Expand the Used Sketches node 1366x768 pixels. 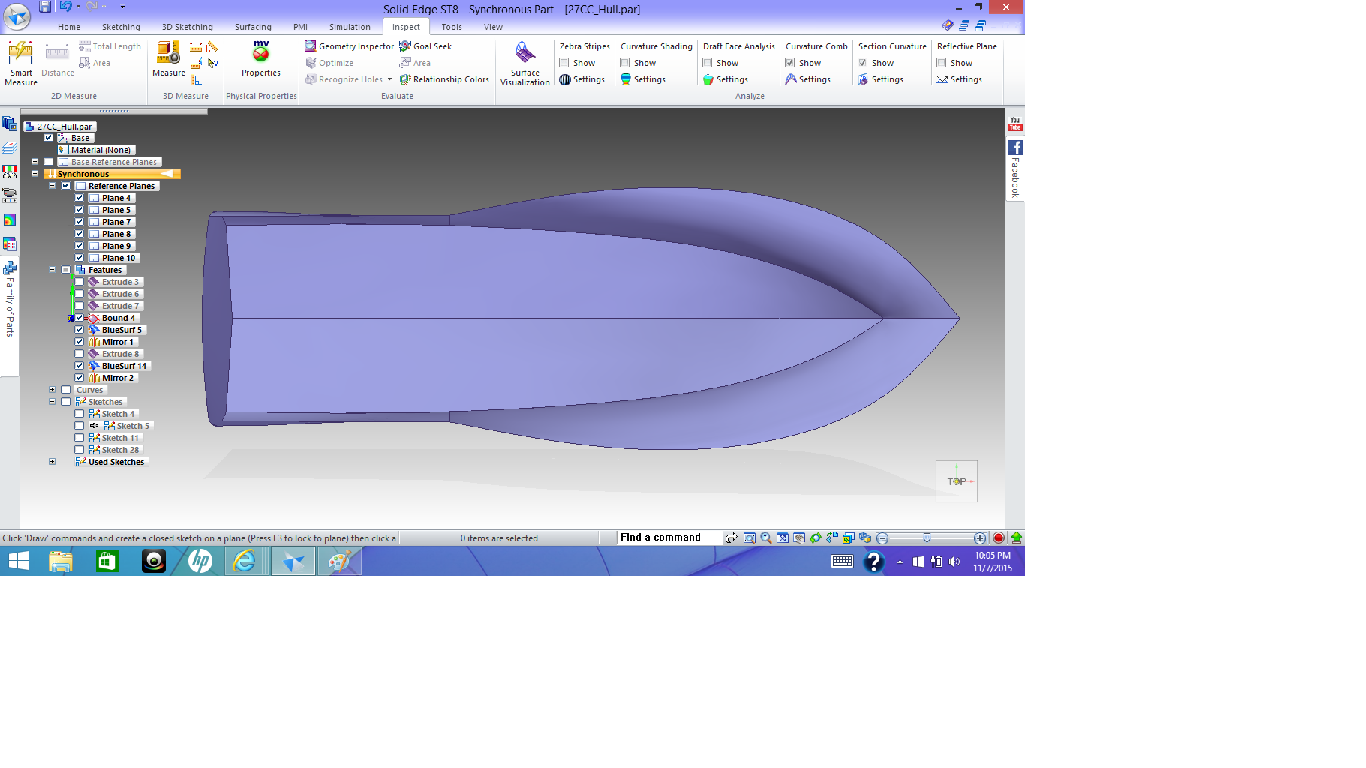coord(52,462)
